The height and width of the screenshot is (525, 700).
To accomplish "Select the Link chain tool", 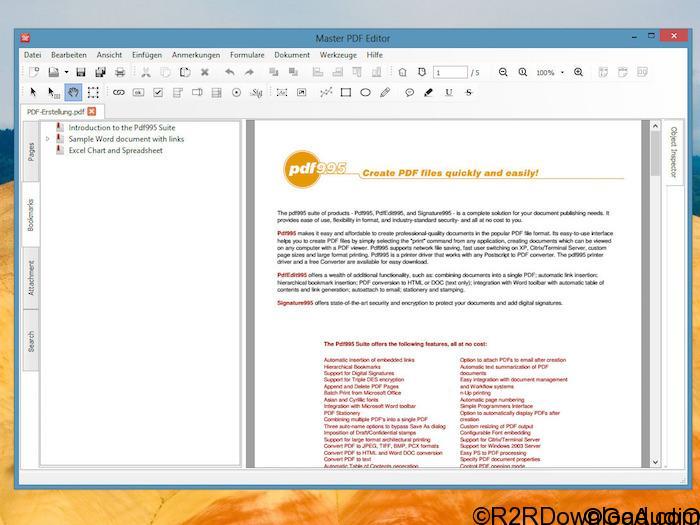I will (118, 92).
